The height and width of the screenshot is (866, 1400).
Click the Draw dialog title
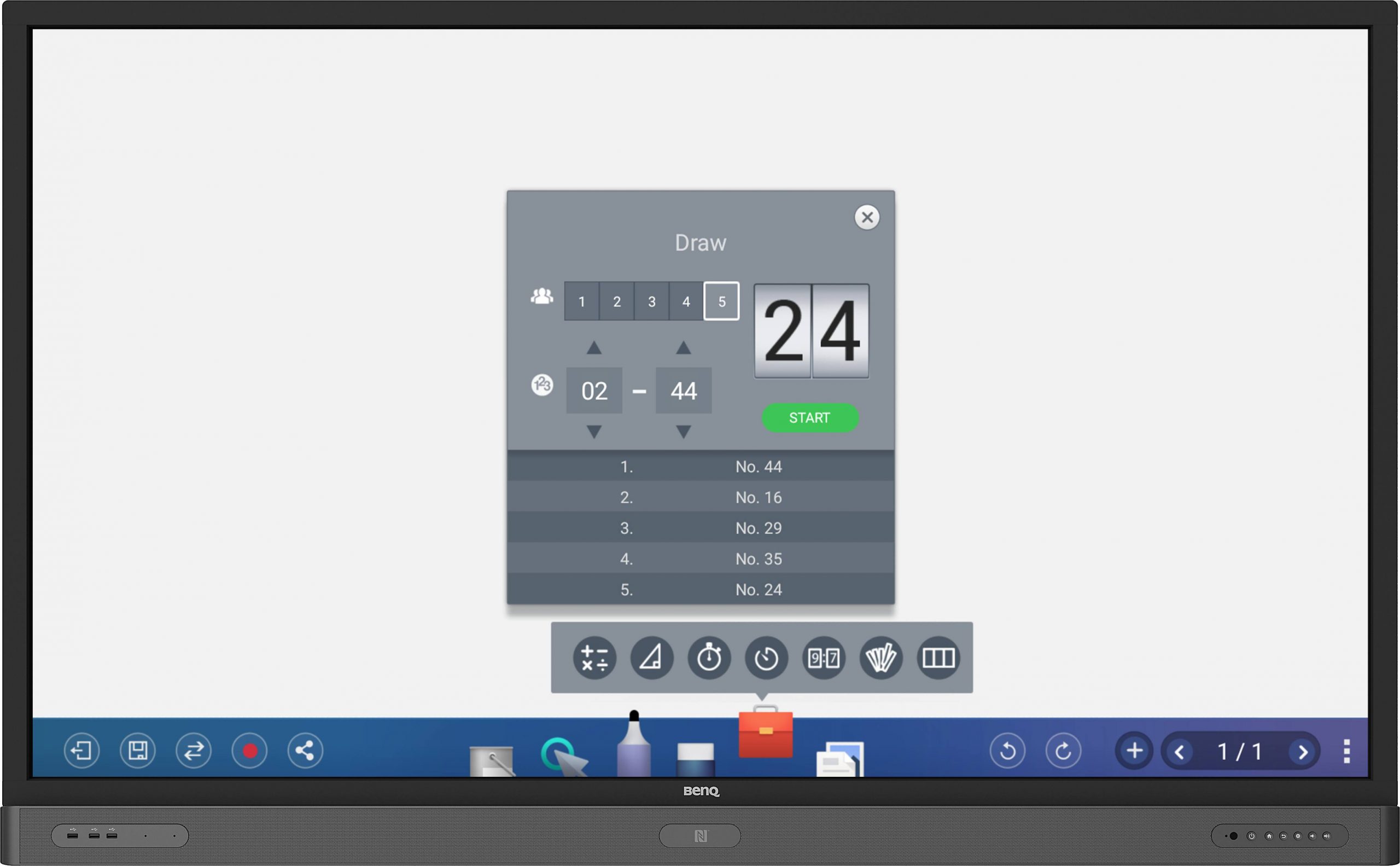[x=701, y=243]
